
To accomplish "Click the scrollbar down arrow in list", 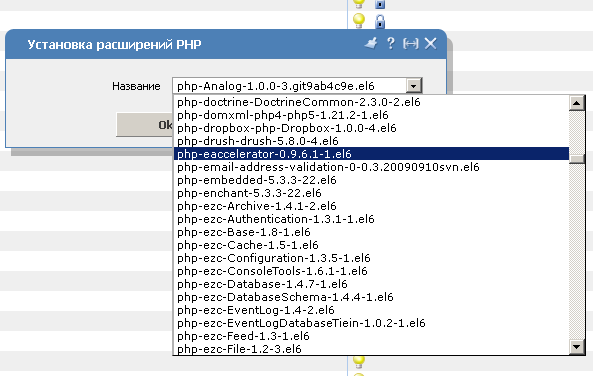I will point(577,346).
